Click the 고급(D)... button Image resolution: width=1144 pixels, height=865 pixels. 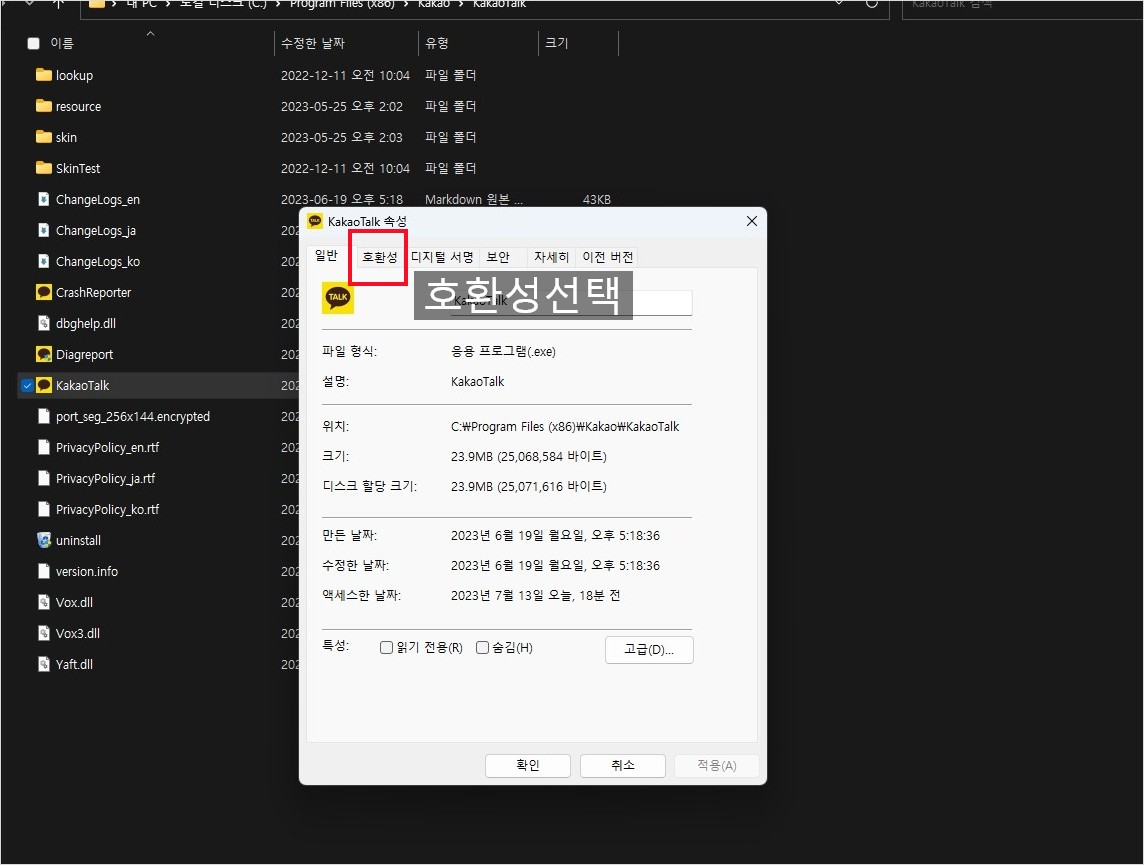649,650
